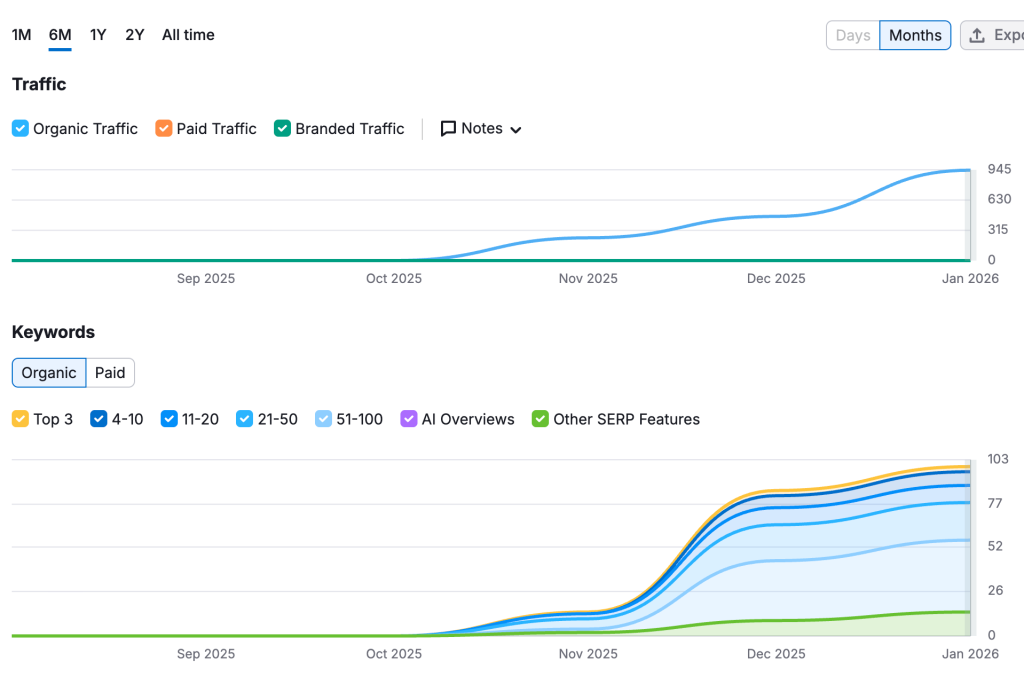Screen dimensions: 1024x676
Task: Hide the Top 3 keyword series
Action: pyautogui.click(x=20, y=419)
